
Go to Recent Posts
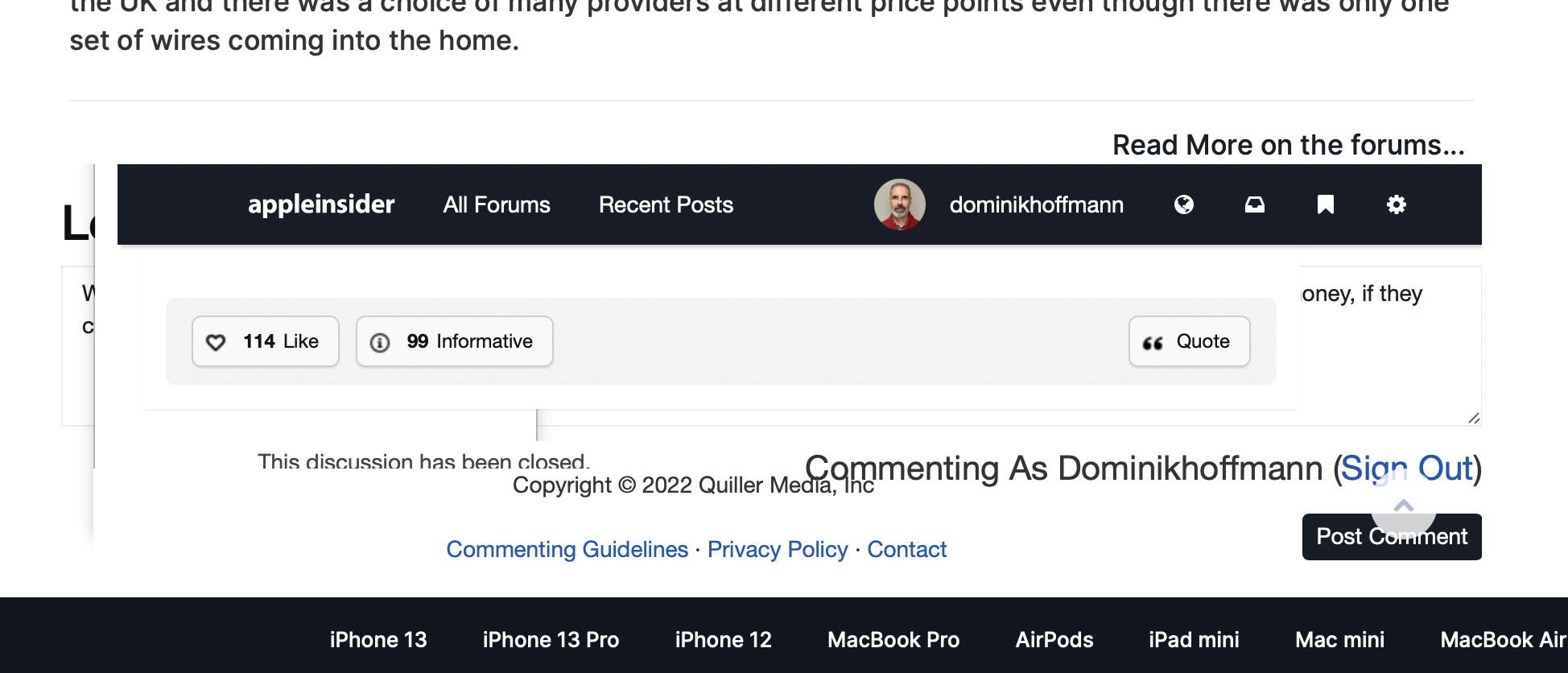666,204
